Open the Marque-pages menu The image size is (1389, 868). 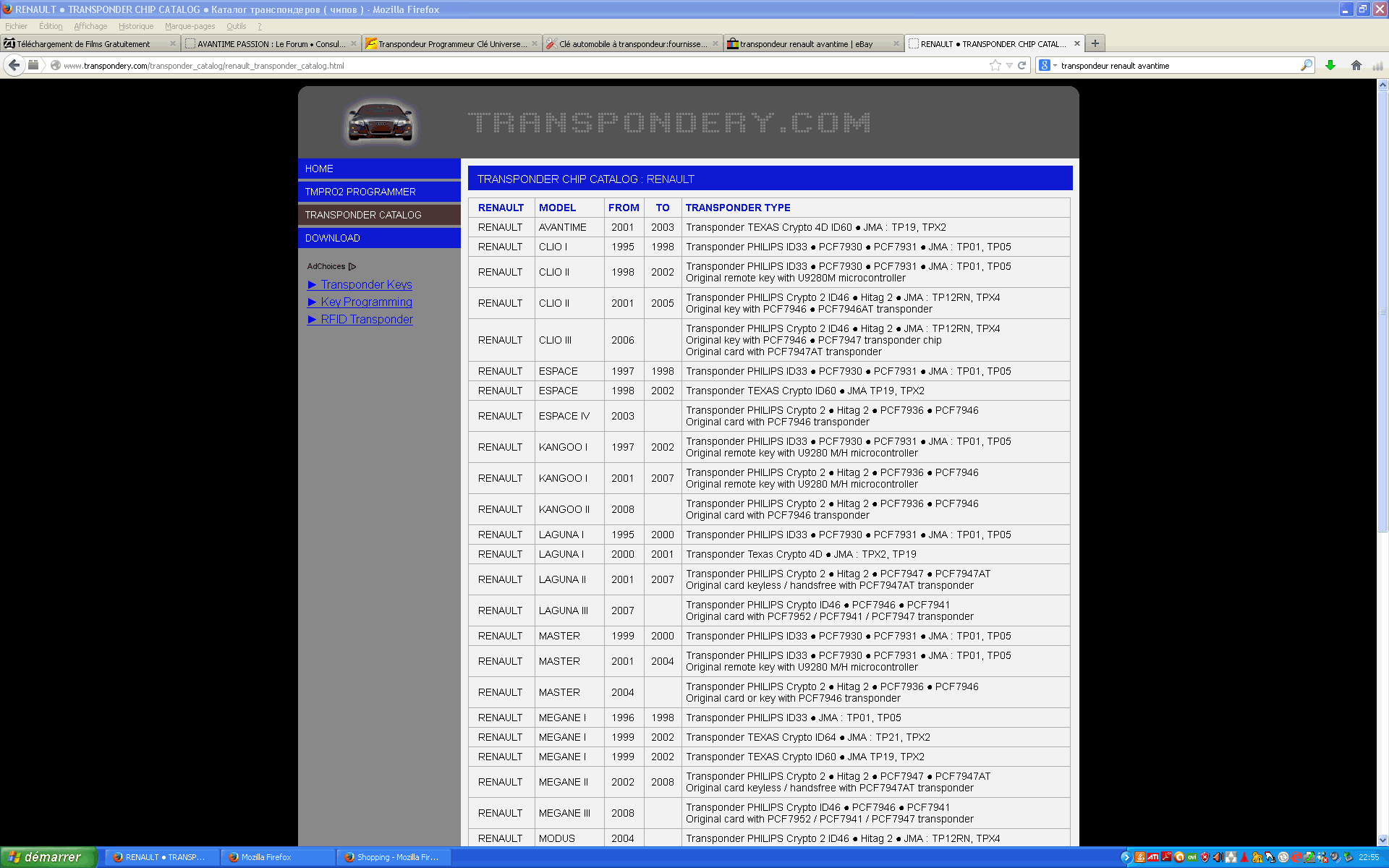tap(190, 26)
